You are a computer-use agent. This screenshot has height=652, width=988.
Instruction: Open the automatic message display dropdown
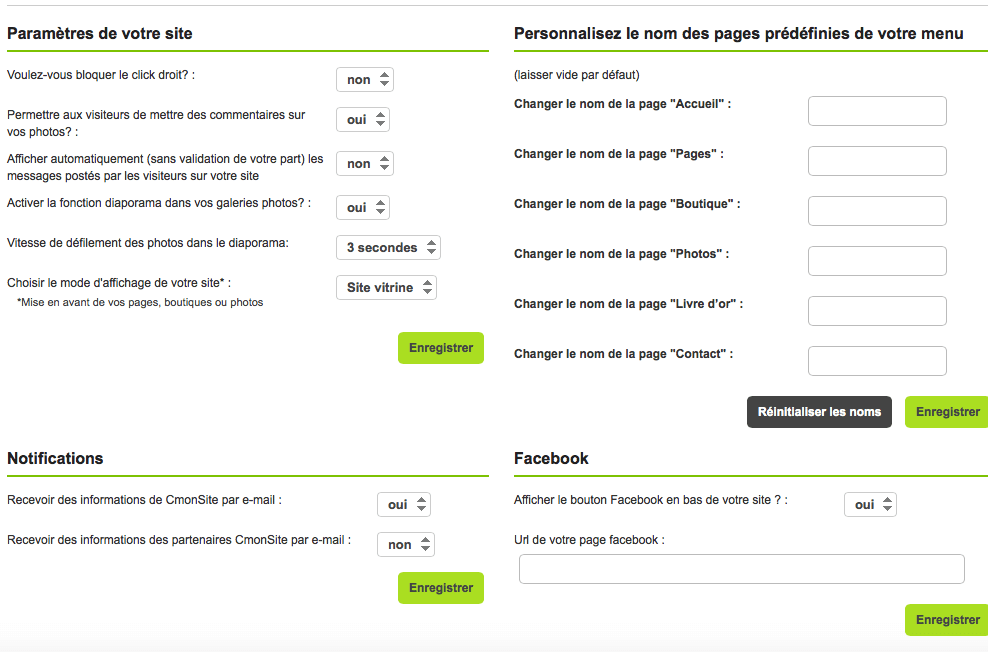[365, 164]
